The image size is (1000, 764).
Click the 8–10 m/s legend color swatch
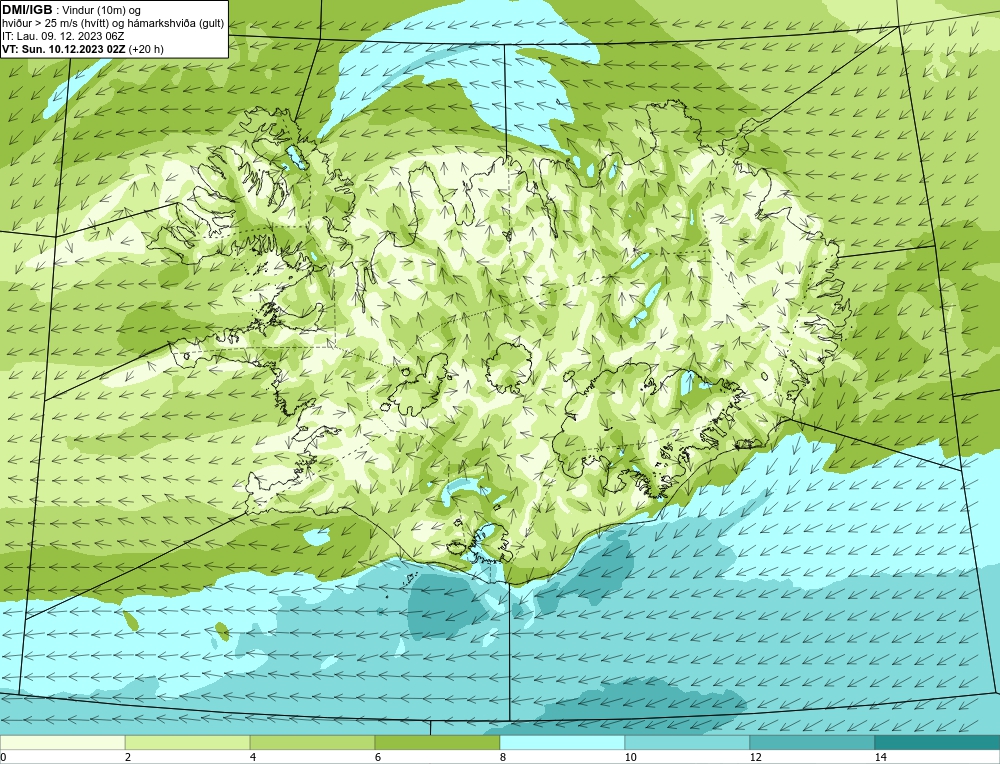coord(562,742)
